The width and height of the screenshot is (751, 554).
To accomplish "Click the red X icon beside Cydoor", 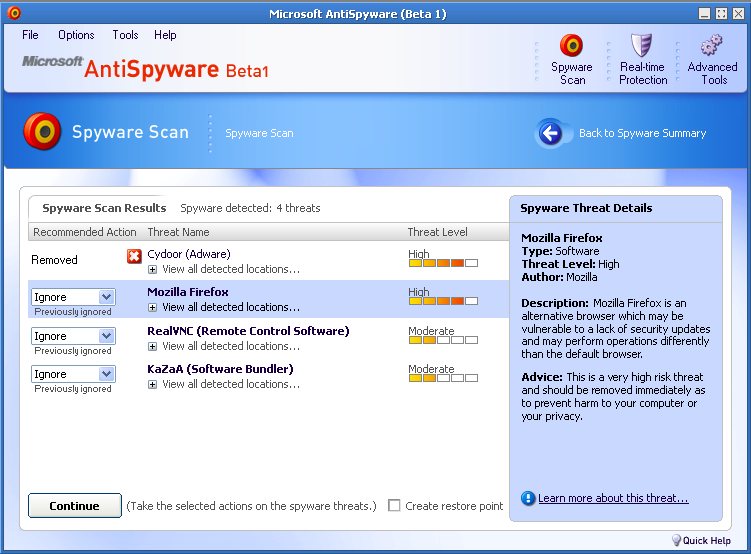I will (x=134, y=257).
